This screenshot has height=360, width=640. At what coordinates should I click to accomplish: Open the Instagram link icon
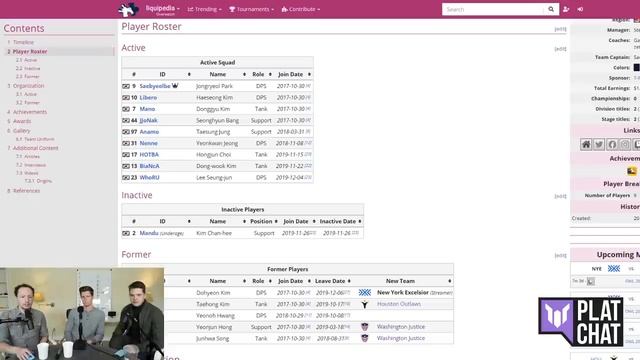click(625, 144)
